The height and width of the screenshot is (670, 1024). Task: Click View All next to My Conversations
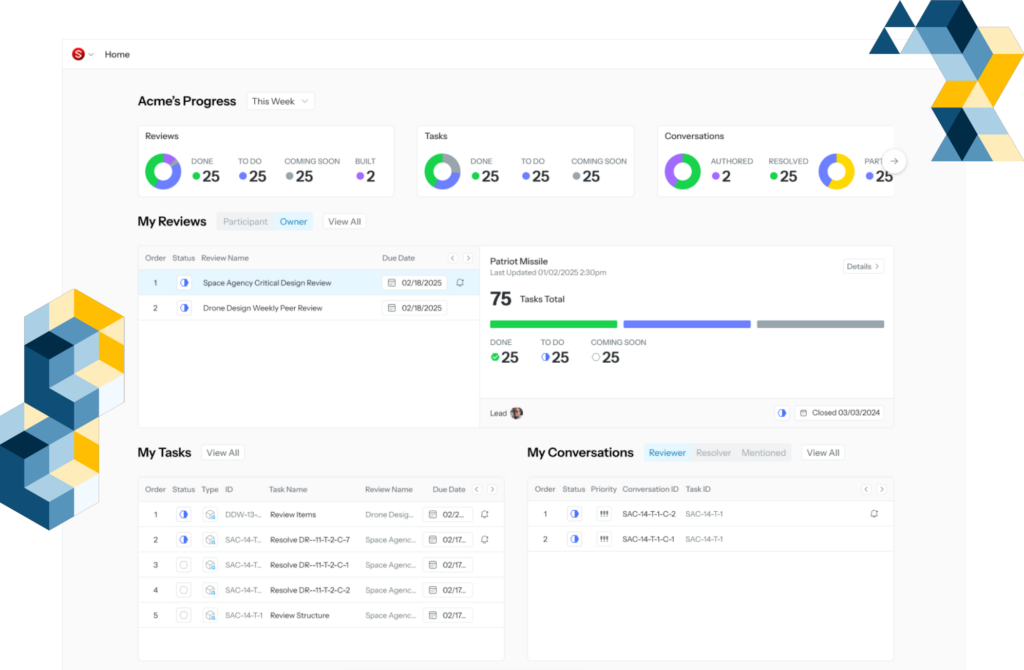pyautogui.click(x=823, y=453)
